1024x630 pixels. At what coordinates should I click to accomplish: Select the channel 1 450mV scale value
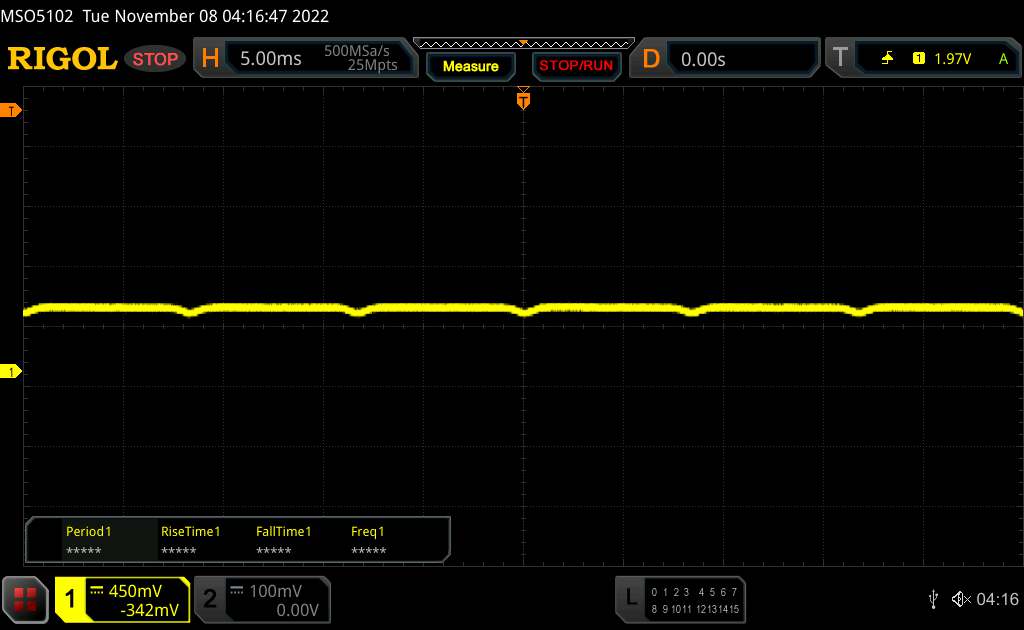tap(135, 591)
